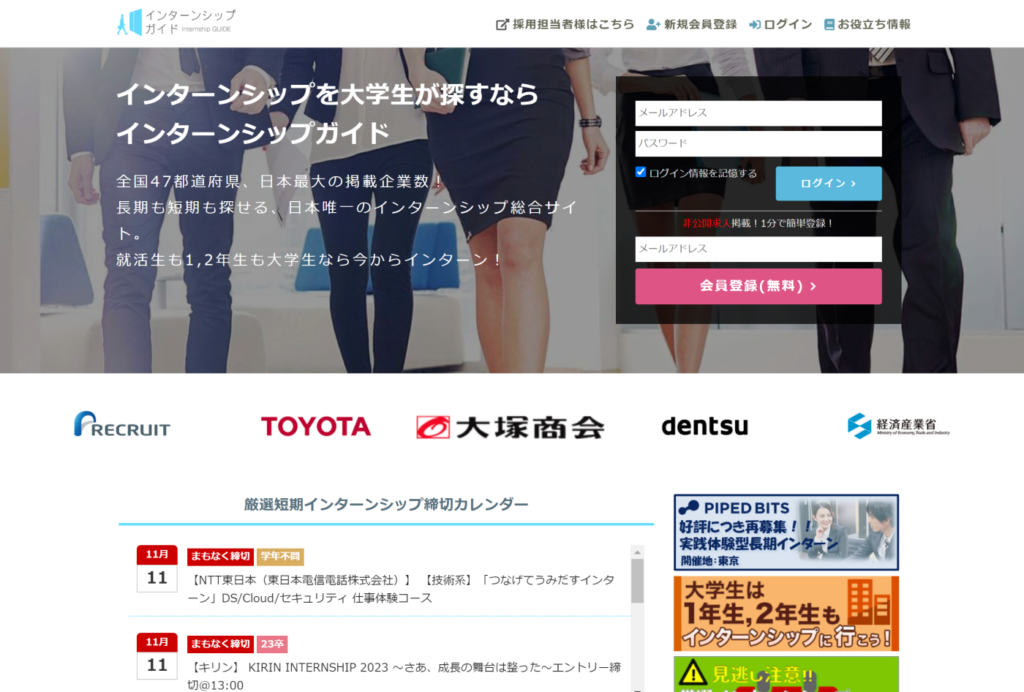Click the TOYOTA company logo
1024x692 pixels.
[x=316, y=427]
